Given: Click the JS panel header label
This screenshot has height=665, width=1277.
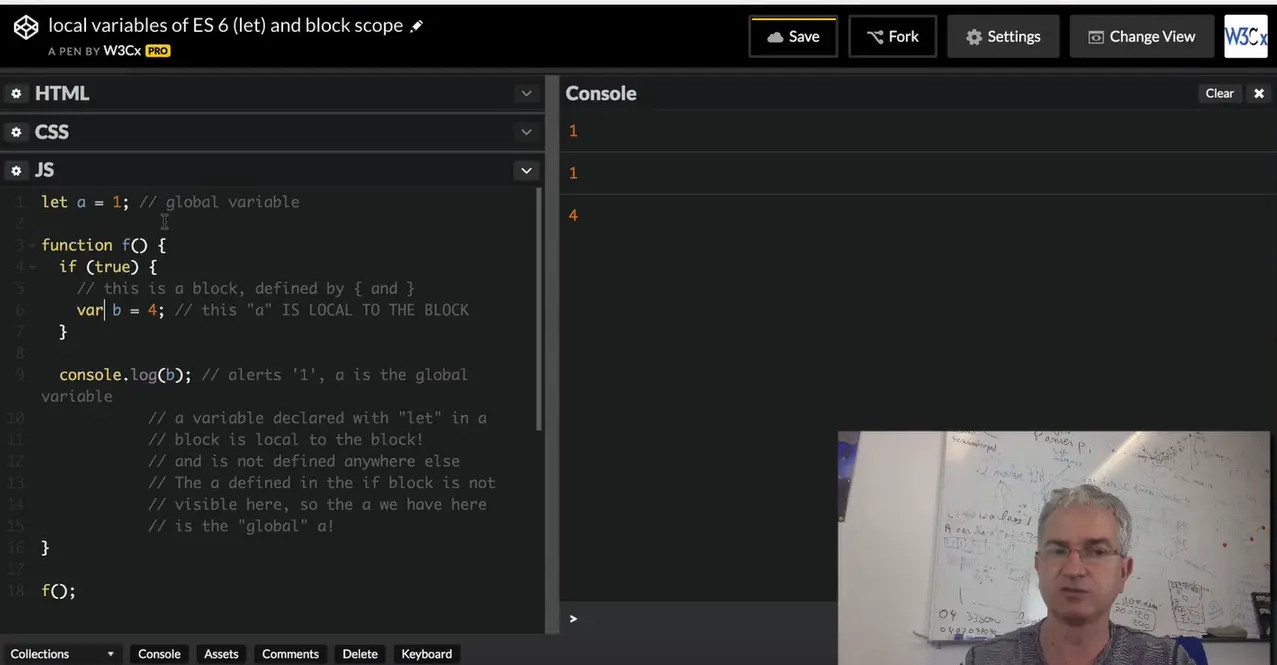Looking at the screenshot, I should point(45,170).
